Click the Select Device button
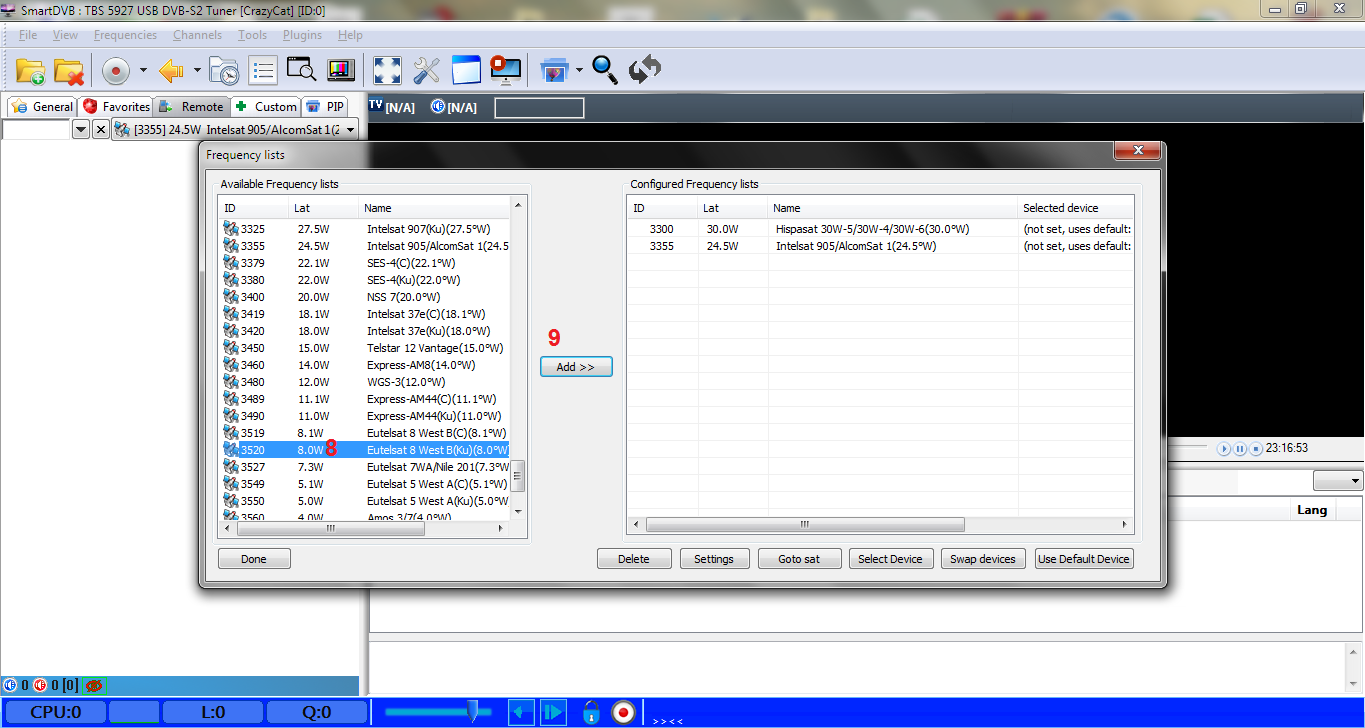Image resolution: width=1365 pixels, height=728 pixels. click(890, 559)
